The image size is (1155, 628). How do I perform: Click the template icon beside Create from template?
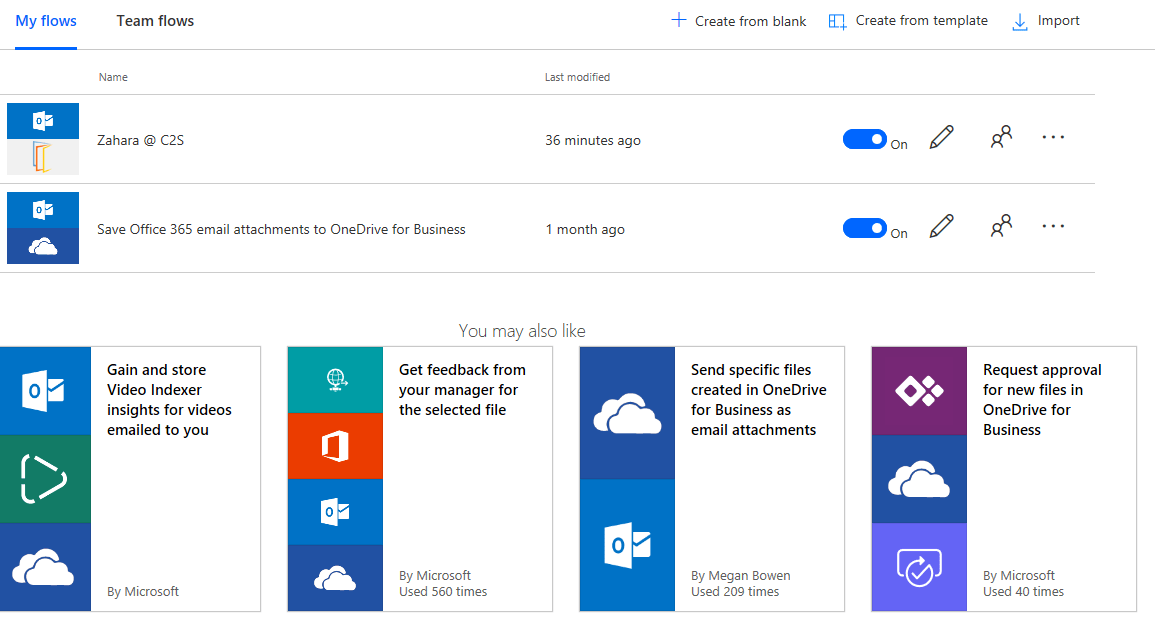[x=838, y=22]
